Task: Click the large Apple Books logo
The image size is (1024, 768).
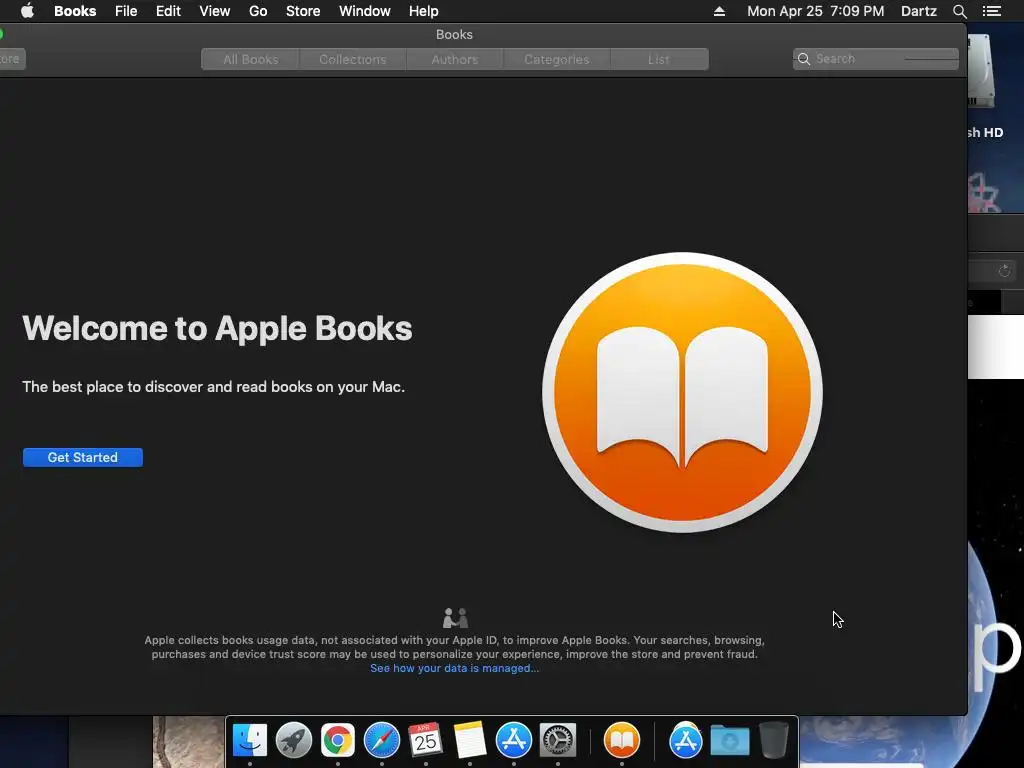Action: (x=682, y=392)
